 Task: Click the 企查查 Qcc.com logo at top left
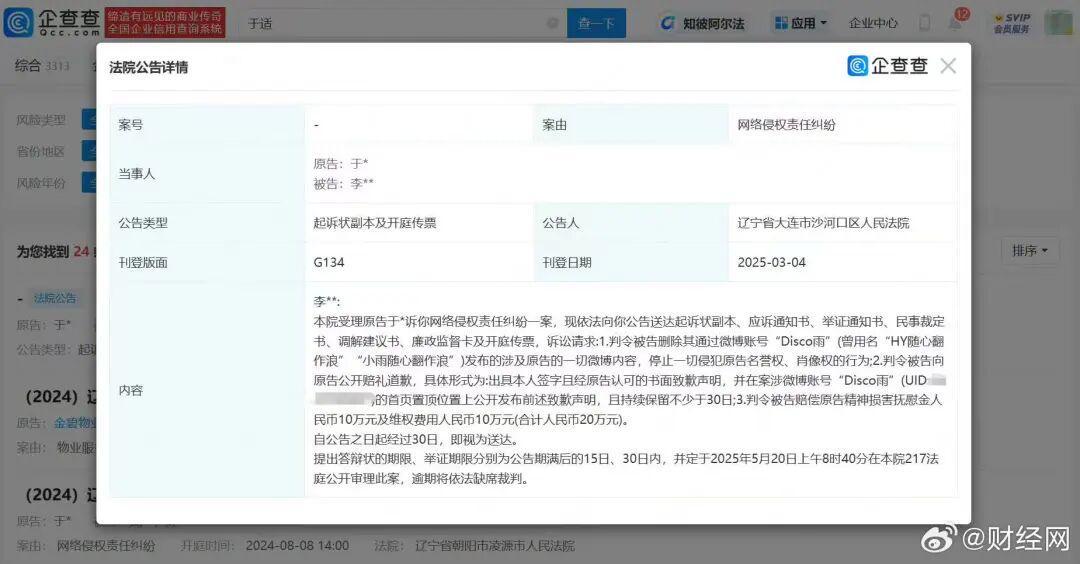[x=52, y=23]
